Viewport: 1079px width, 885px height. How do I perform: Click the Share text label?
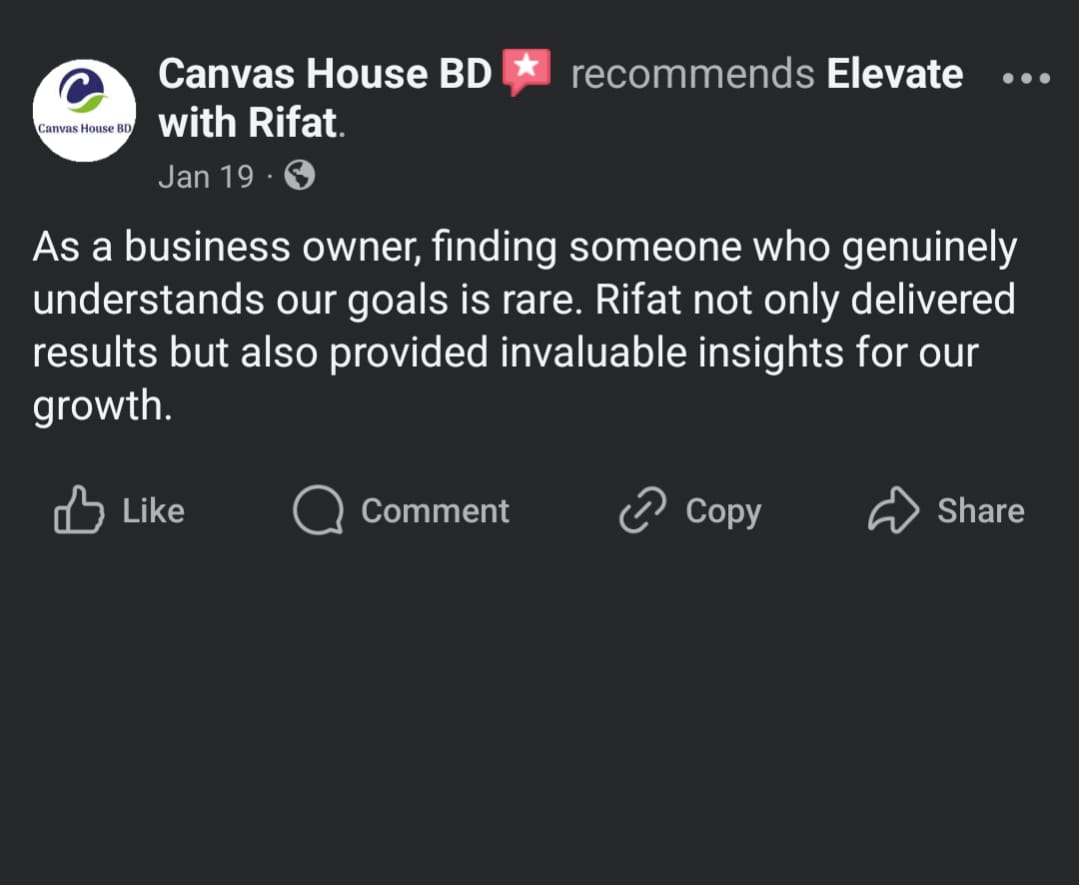click(x=981, y=511)
